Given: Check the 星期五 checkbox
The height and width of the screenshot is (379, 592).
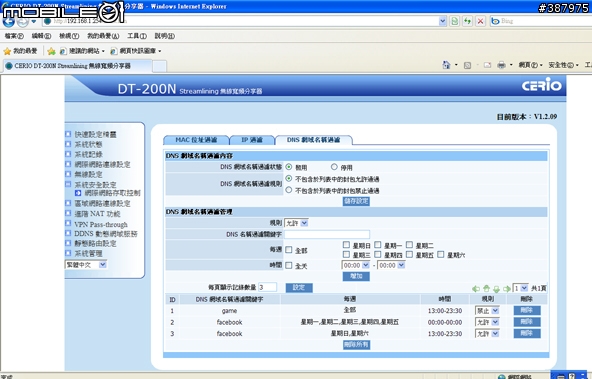Looking at the screenshot, I should [409, 254].
